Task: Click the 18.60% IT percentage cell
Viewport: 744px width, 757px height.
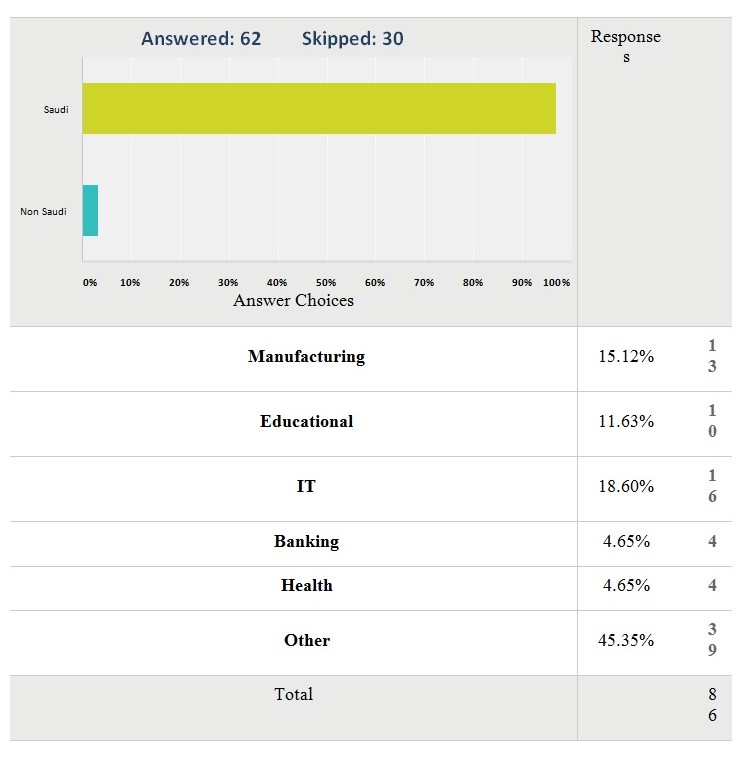Action: tap(626, 486)
